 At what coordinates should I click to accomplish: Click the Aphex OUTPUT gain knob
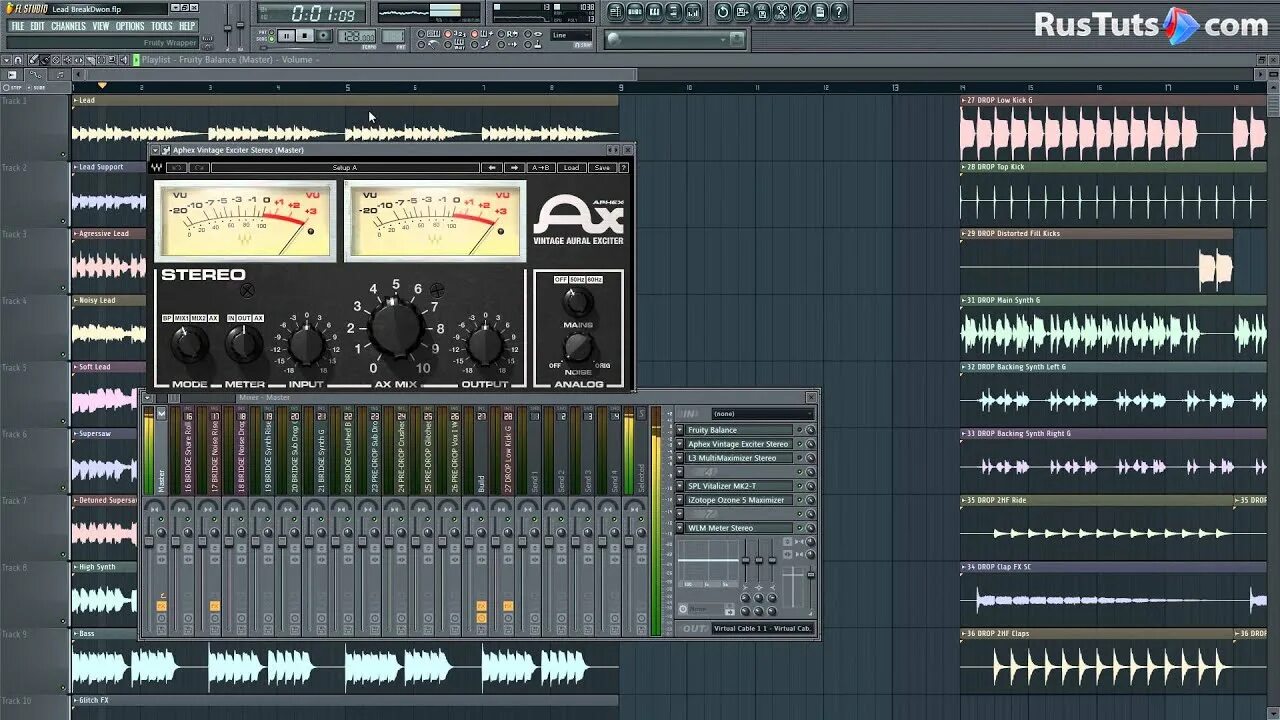click(485, 346)
